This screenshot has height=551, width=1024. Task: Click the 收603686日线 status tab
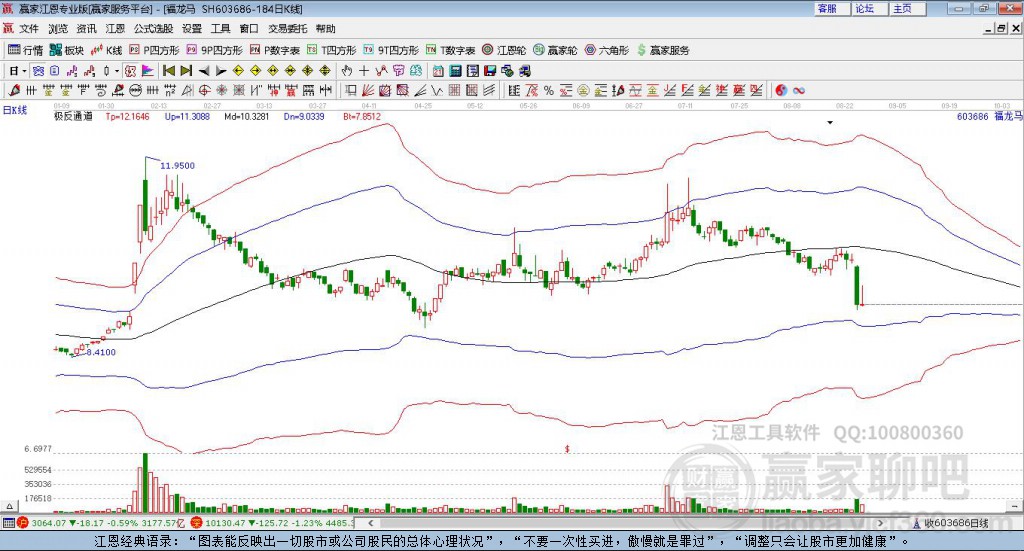click(x=951, y=523)
